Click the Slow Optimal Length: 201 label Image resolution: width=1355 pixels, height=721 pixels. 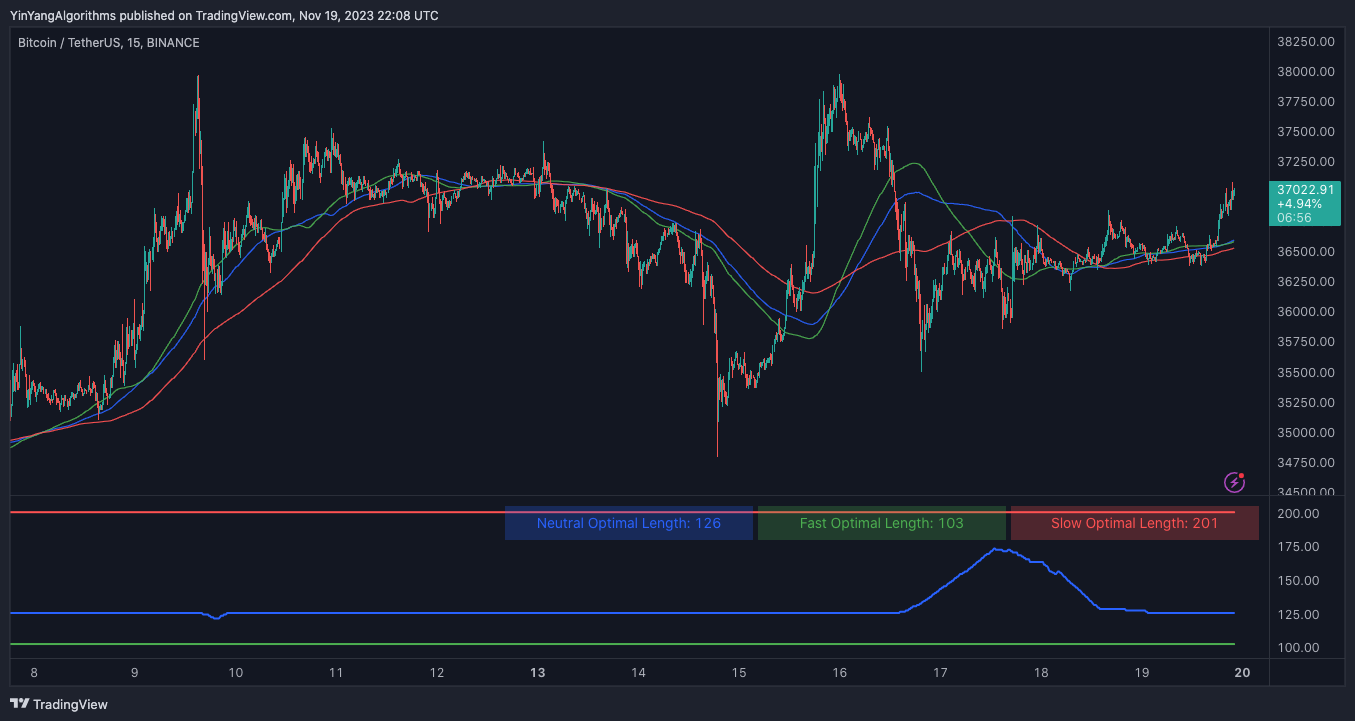[x=1135, y=523]
